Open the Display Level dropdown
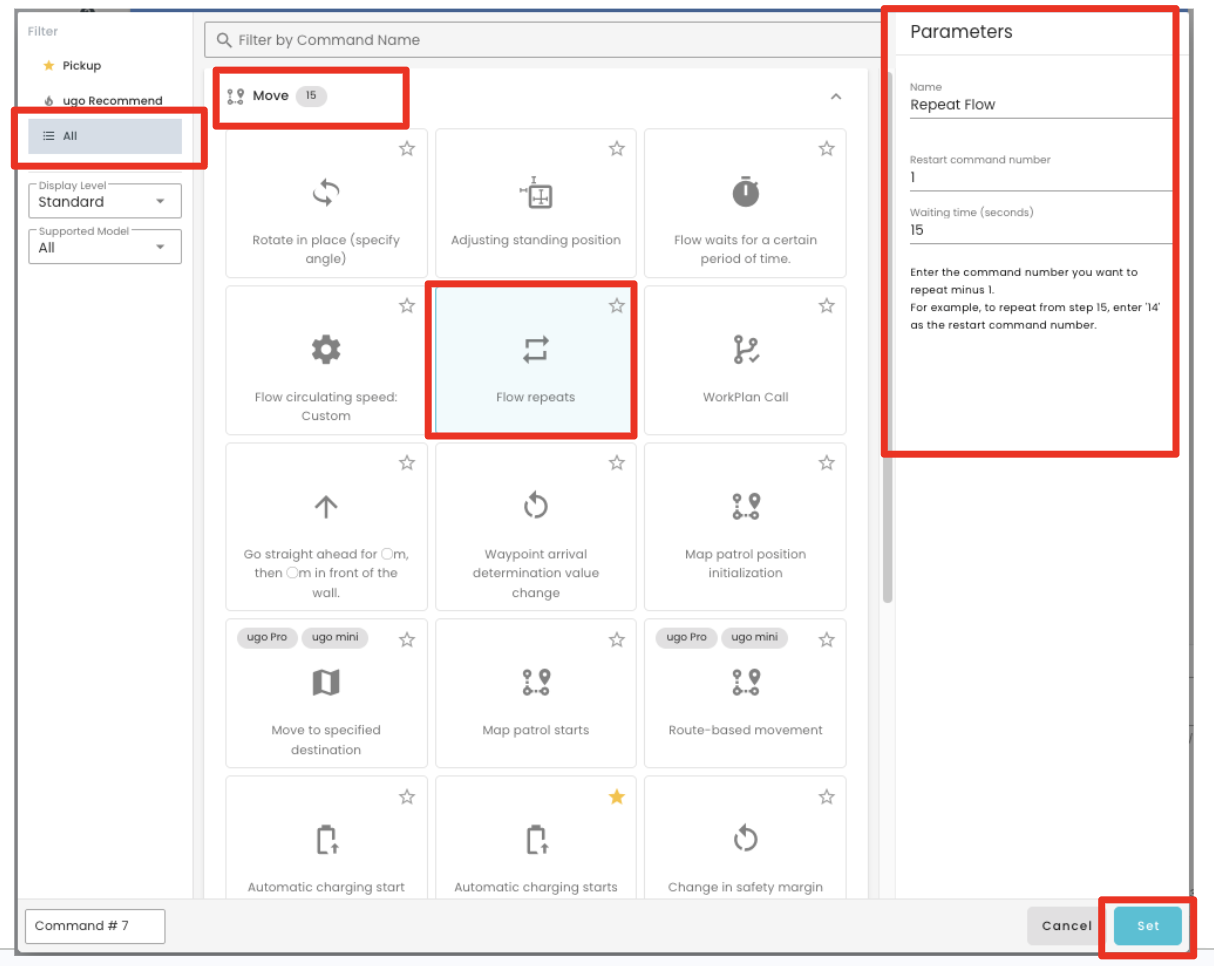This screenshot has height=966, width=1214. click(105, 201)
